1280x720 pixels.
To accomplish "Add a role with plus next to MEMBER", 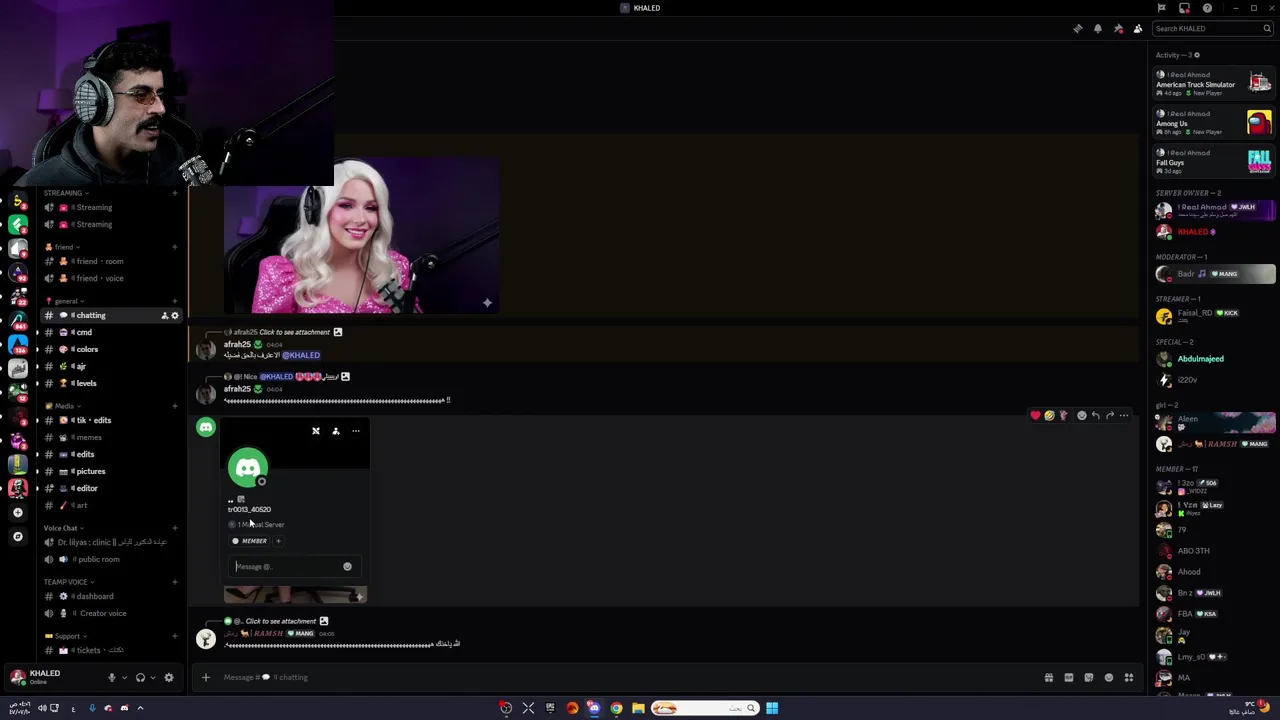I will point(278,541).
